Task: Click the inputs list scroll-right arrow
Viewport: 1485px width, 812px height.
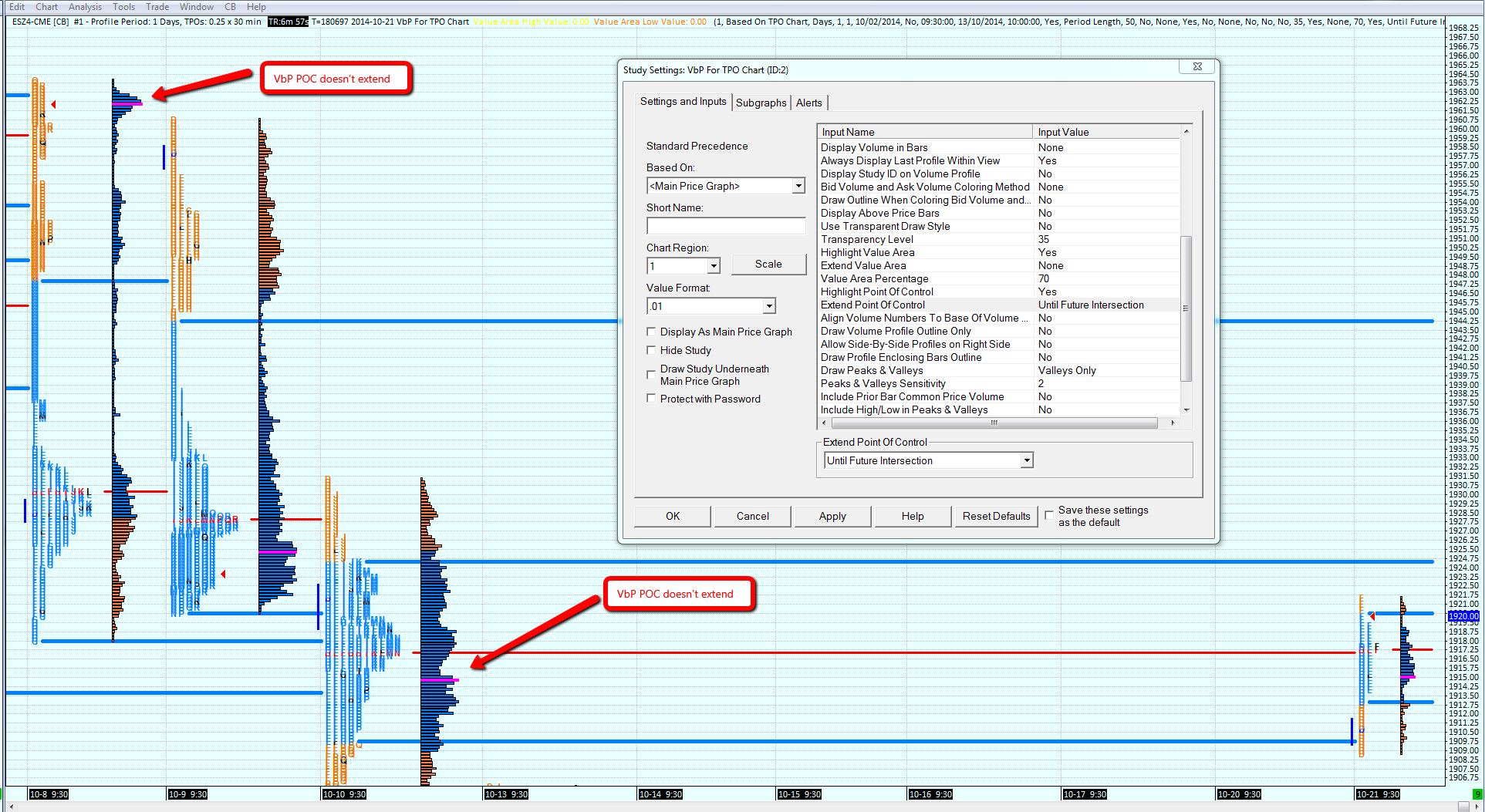Action: pyautogui.click(x=1173, y=423)
